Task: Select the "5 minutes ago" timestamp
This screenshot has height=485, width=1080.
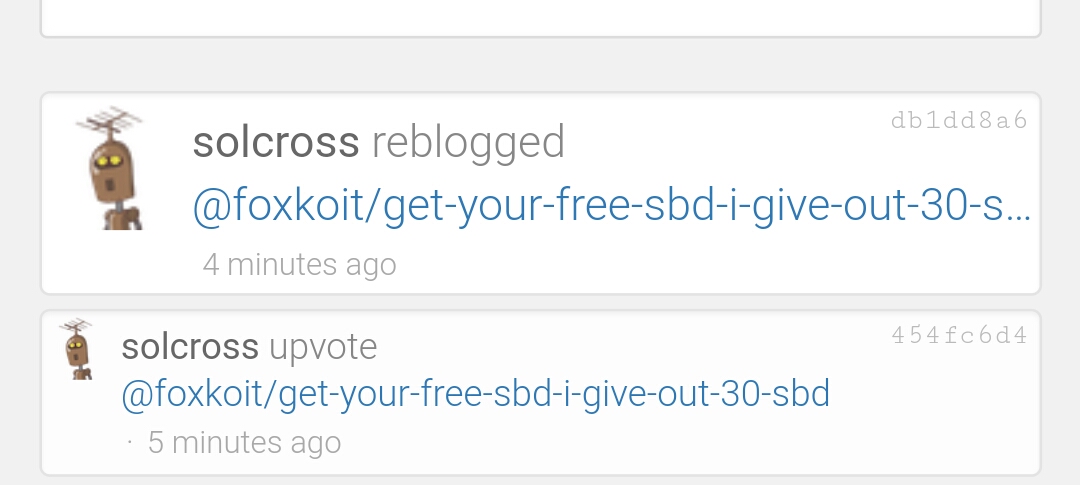Action: pos(245,442)
